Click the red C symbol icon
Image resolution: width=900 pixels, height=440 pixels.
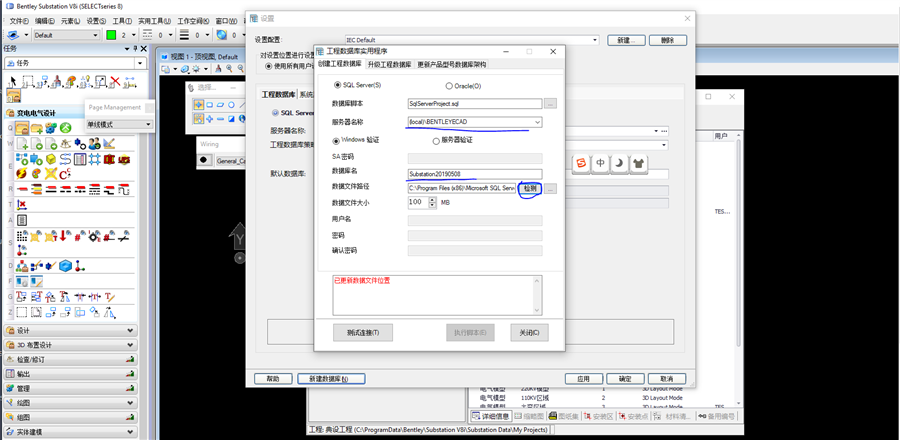tap(65, 173)
